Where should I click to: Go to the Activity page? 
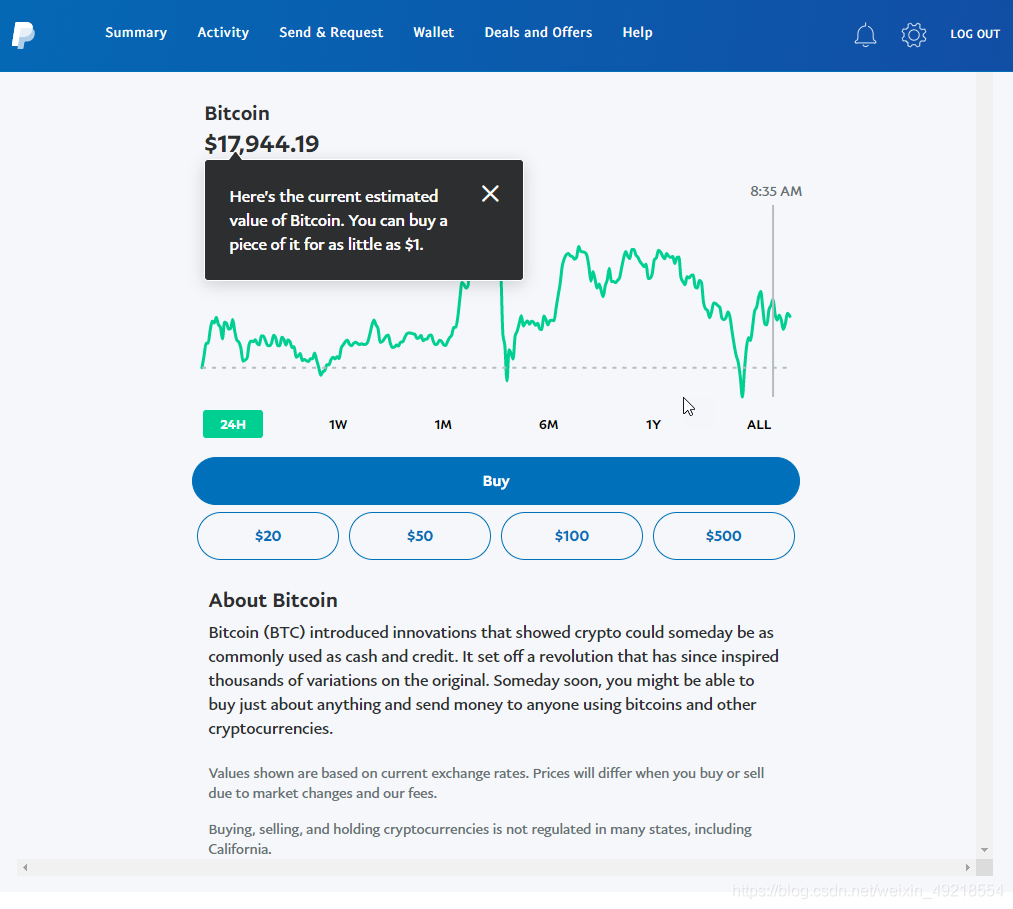click(x=223, y=32)
